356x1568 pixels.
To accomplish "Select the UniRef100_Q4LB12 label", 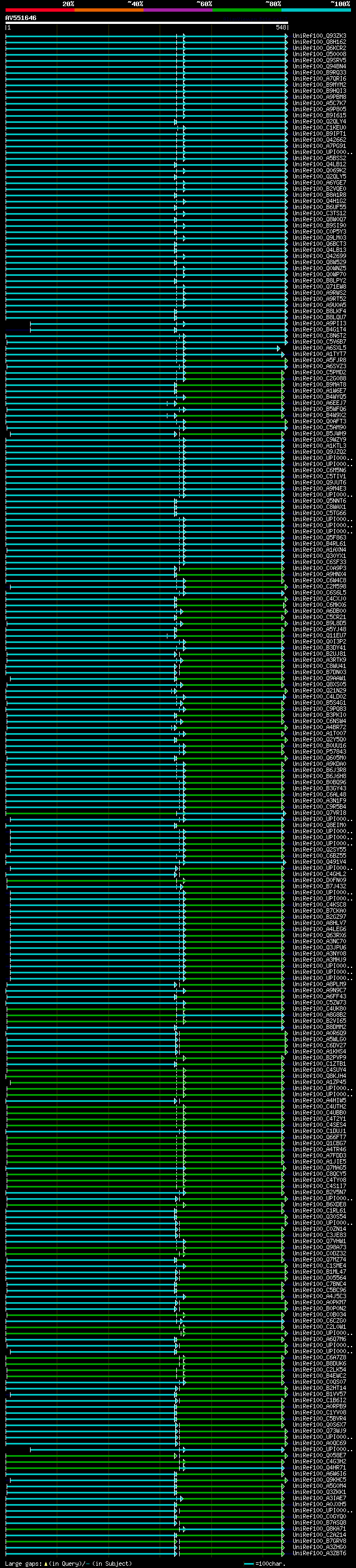I will (x=319, y=164).
